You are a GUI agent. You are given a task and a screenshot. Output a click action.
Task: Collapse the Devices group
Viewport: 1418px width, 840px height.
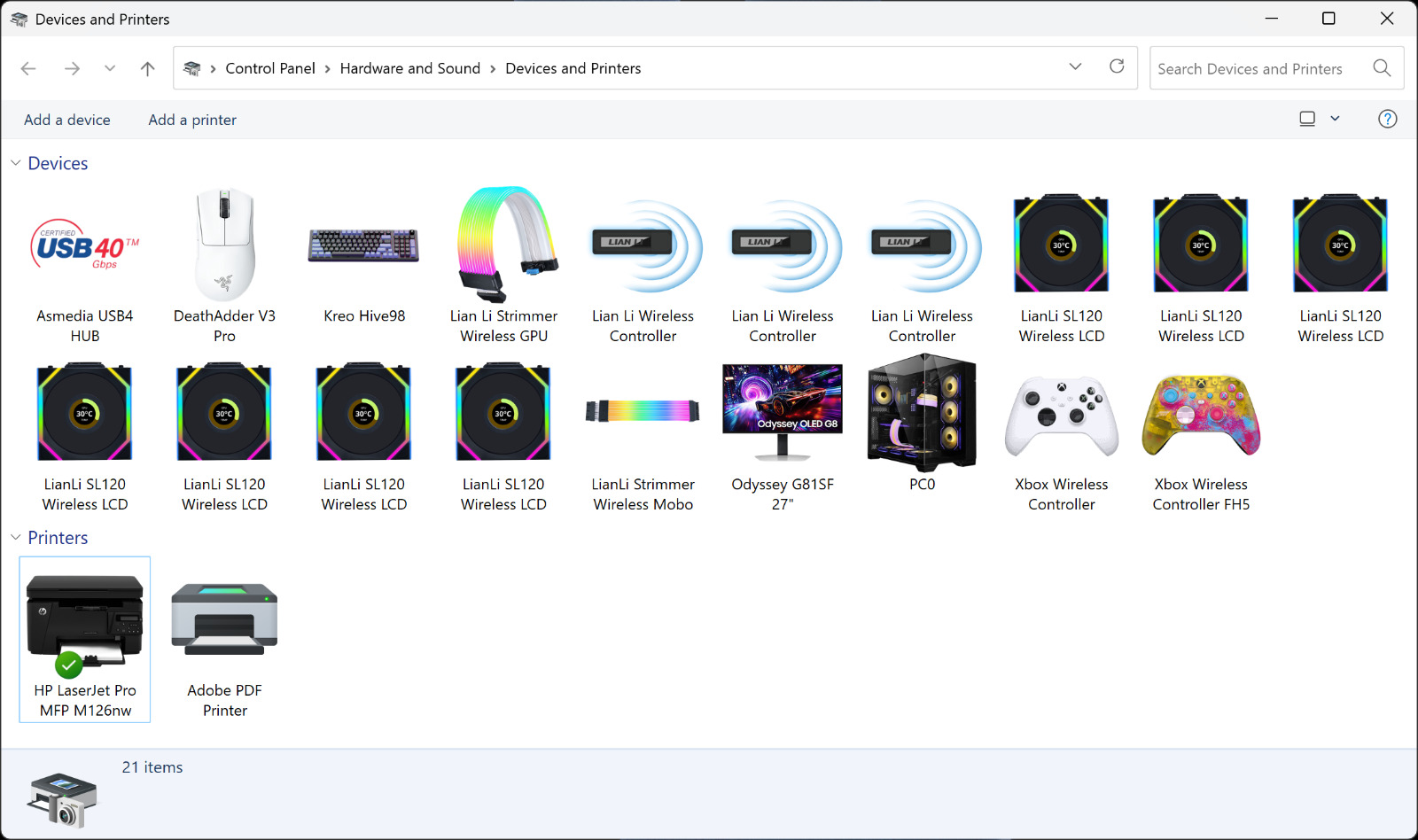16,163
